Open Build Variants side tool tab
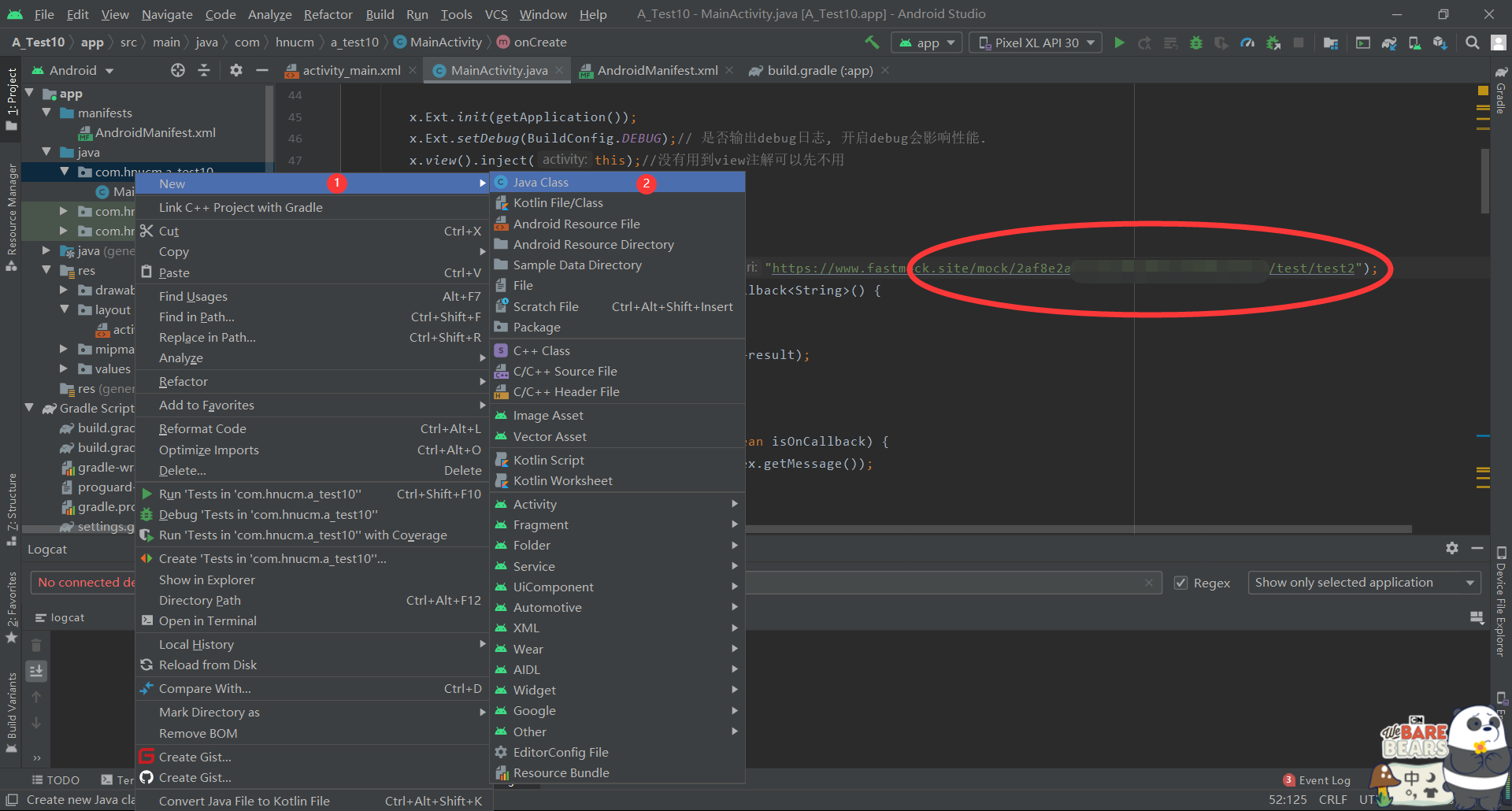This screenshot has width=1512, height=811. click(x=11, y=713)
